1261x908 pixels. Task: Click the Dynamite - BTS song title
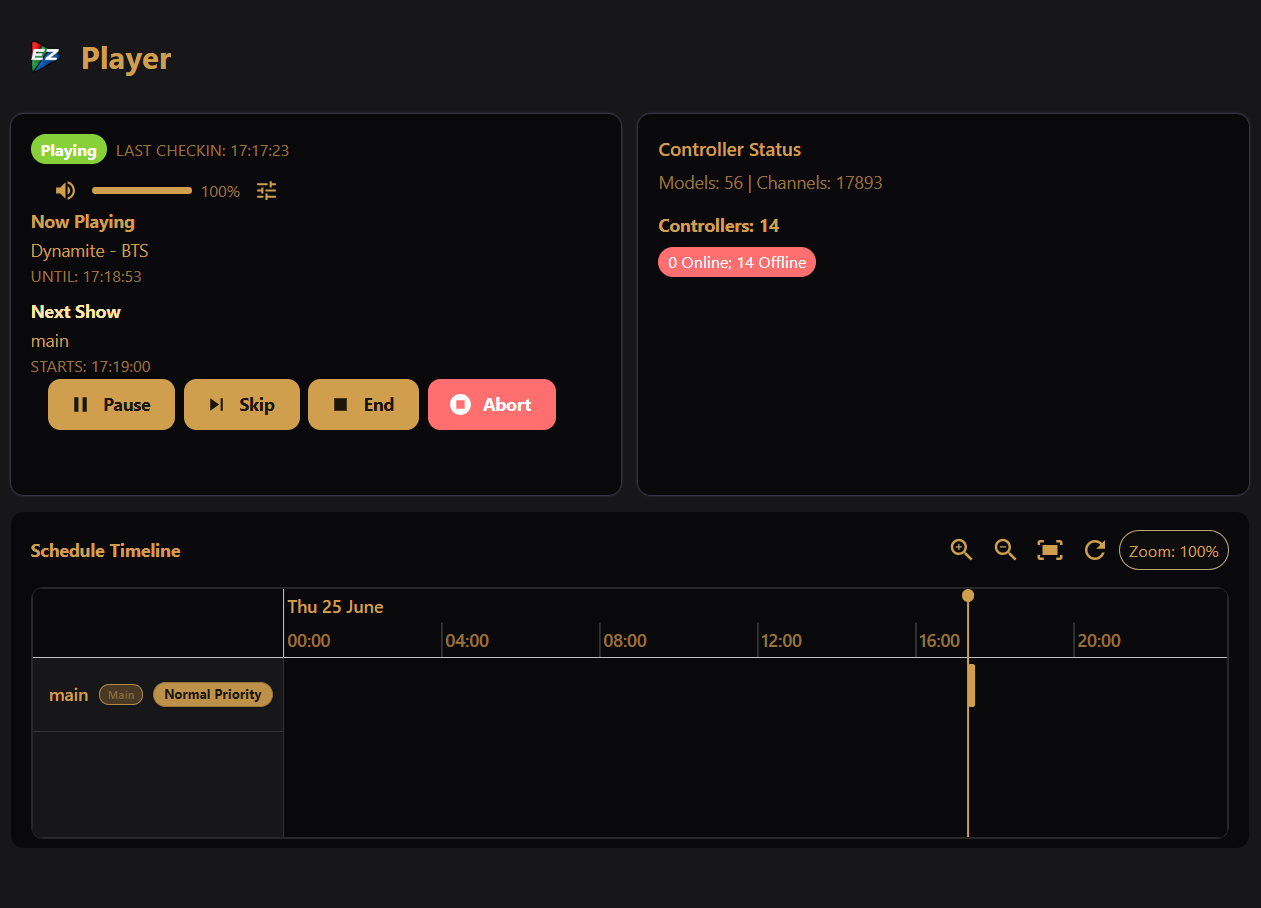click(90, 250)
